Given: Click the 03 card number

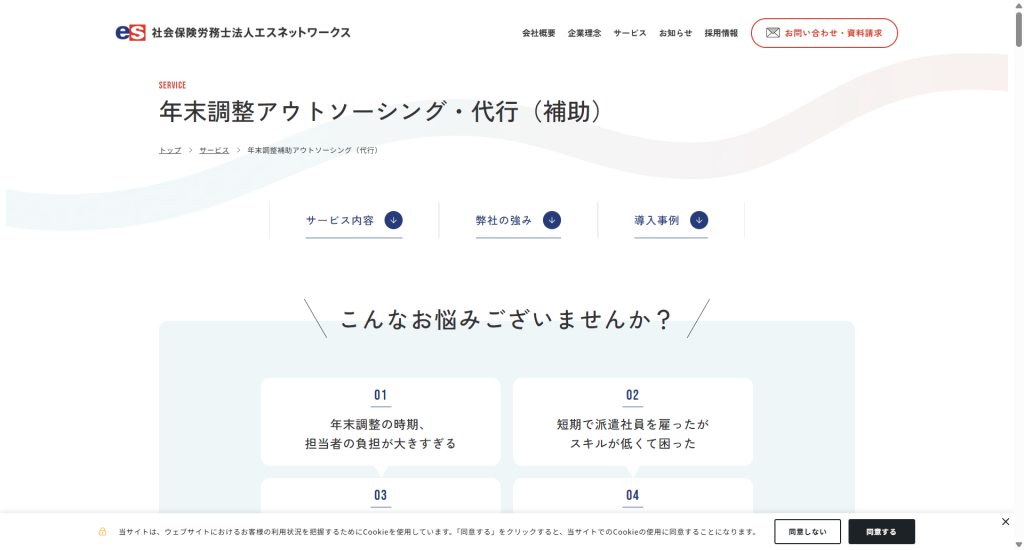Looking at the screenshot, I should coord(381,495).
